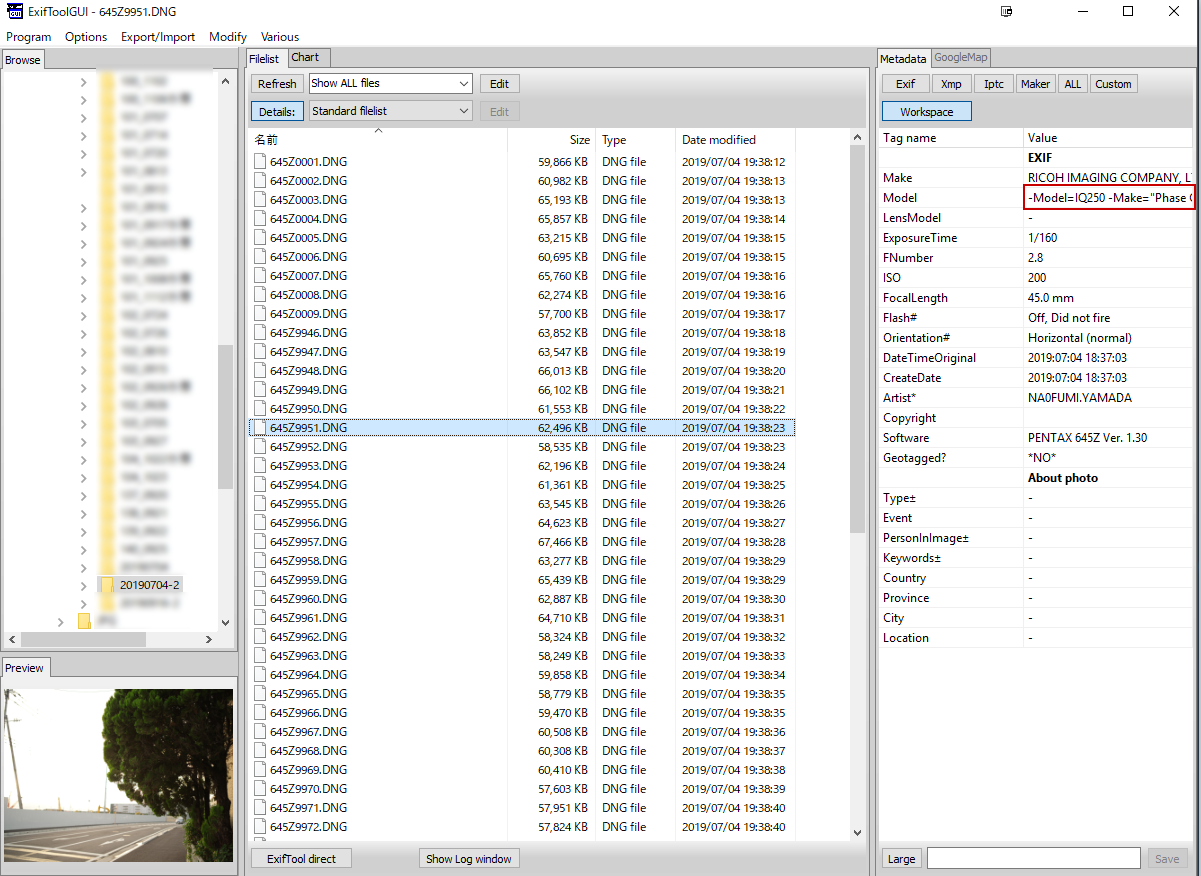Click the ExifTool direct button
This screenshot has width=1201, height=876.
point(301,859)
